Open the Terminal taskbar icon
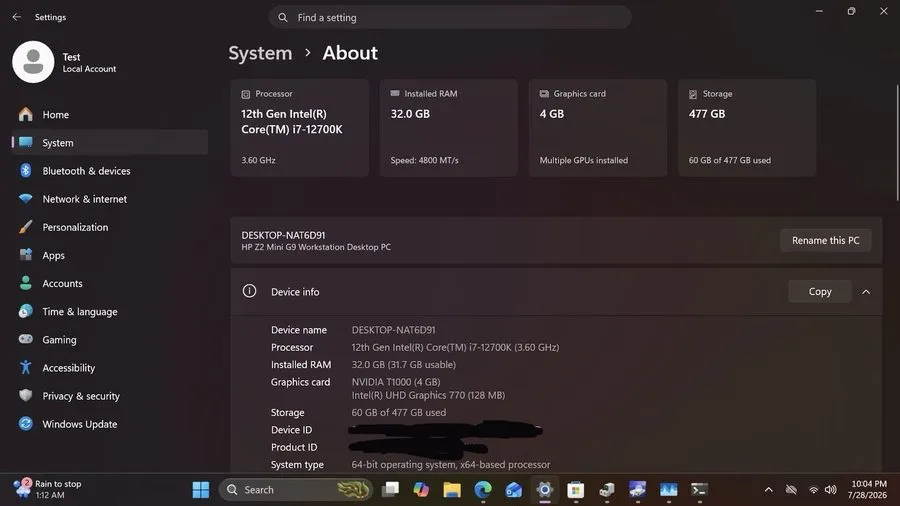900x506 pixels. click(699, 489)
